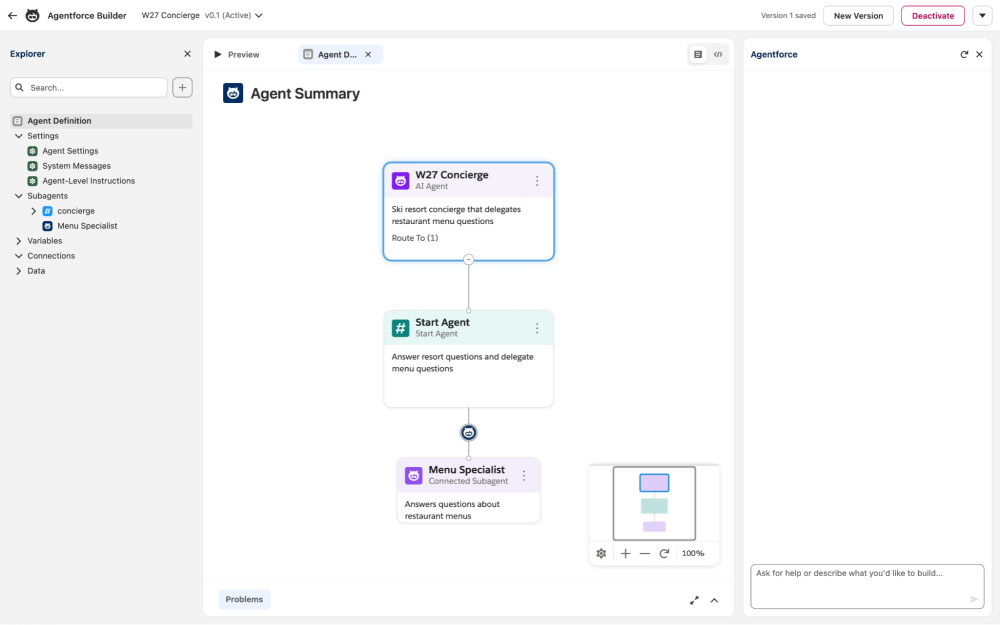1000x625 pixels.
Task: Click the plus button beside Explorer search
Action: [182, 87]
